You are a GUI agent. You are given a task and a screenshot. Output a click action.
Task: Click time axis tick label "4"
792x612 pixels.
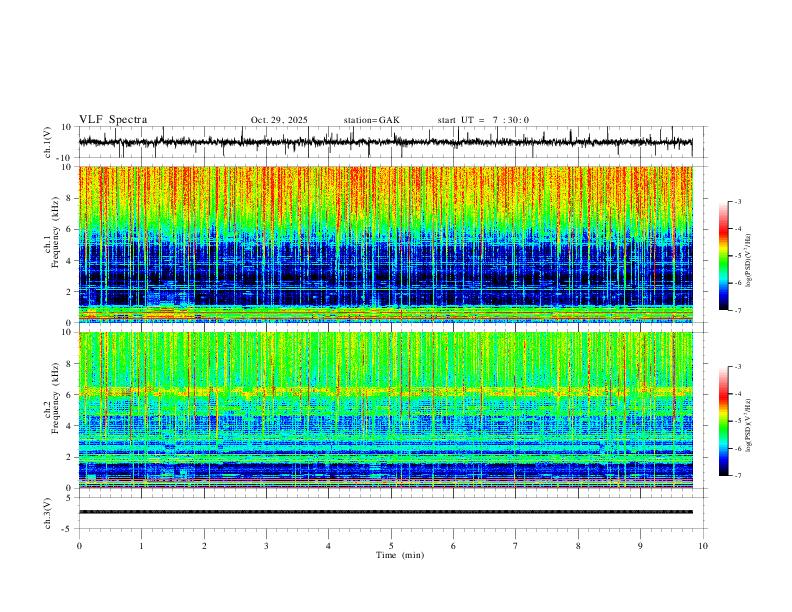click(329, 546)
